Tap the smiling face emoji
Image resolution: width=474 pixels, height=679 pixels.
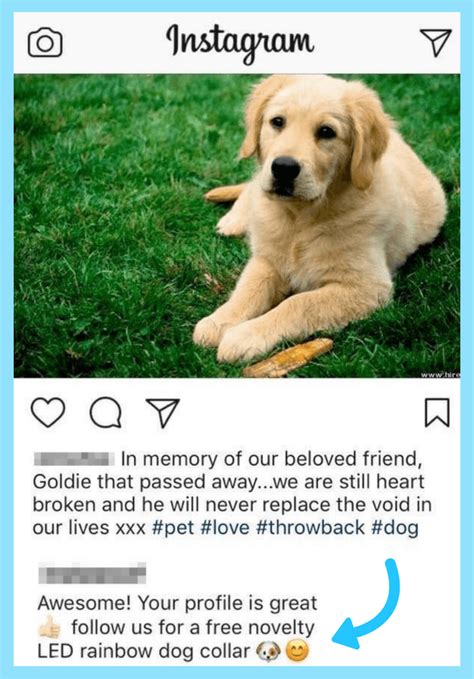tap(297, 651)
